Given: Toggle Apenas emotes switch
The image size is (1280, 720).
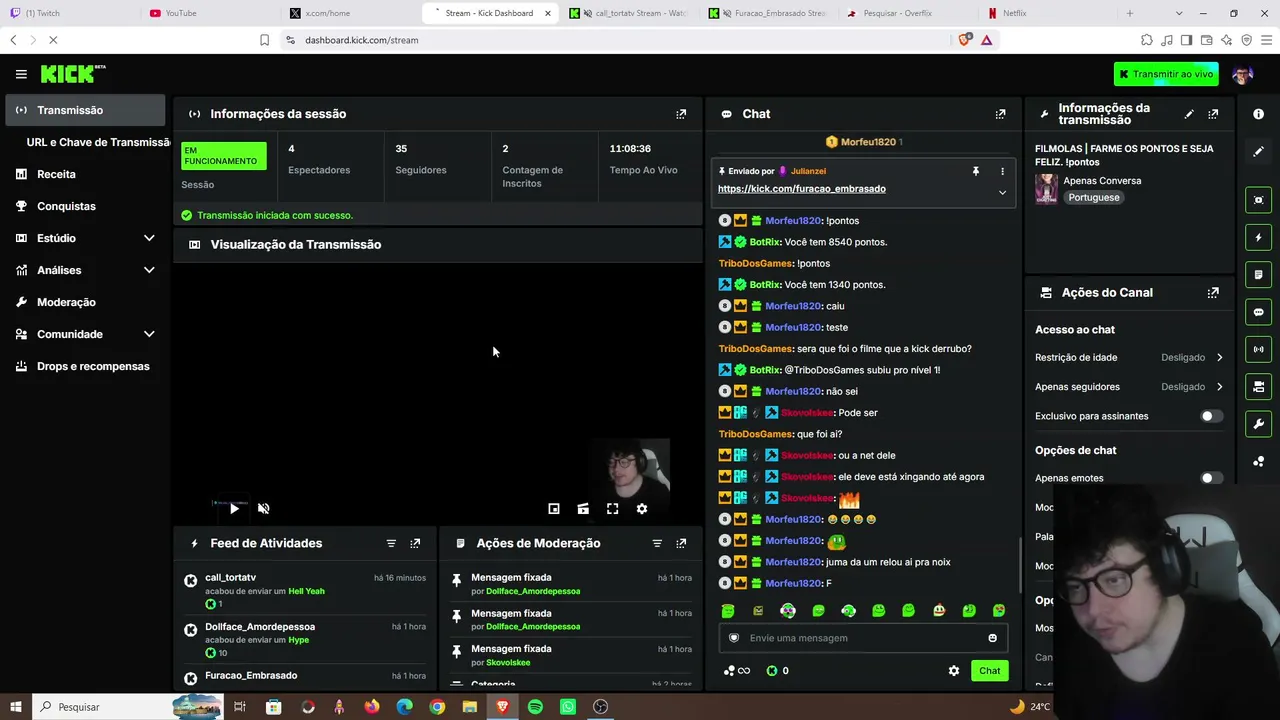Looking at the screenshot, I should 1211,478.
